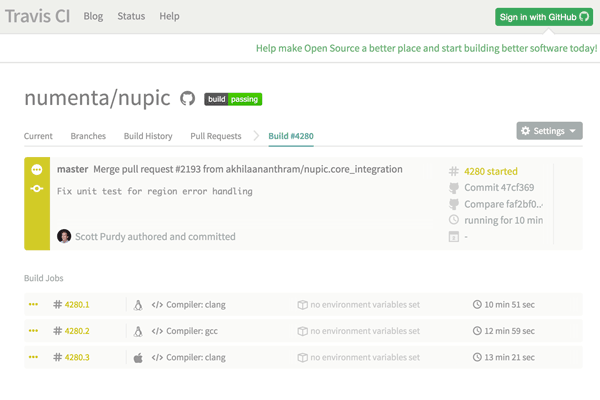Switch to the Pull Requests tab
Image resolution: width=600 pixels, height=400 pixels.
coord(216,136)
